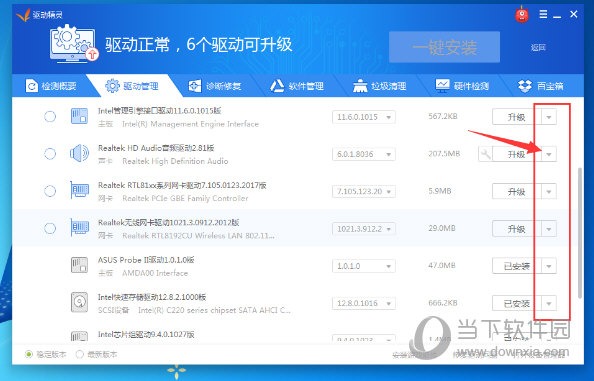Click the Realtek HD Audio speaker icon
Viewport: 594px width, 381px height.
(79, 153)
